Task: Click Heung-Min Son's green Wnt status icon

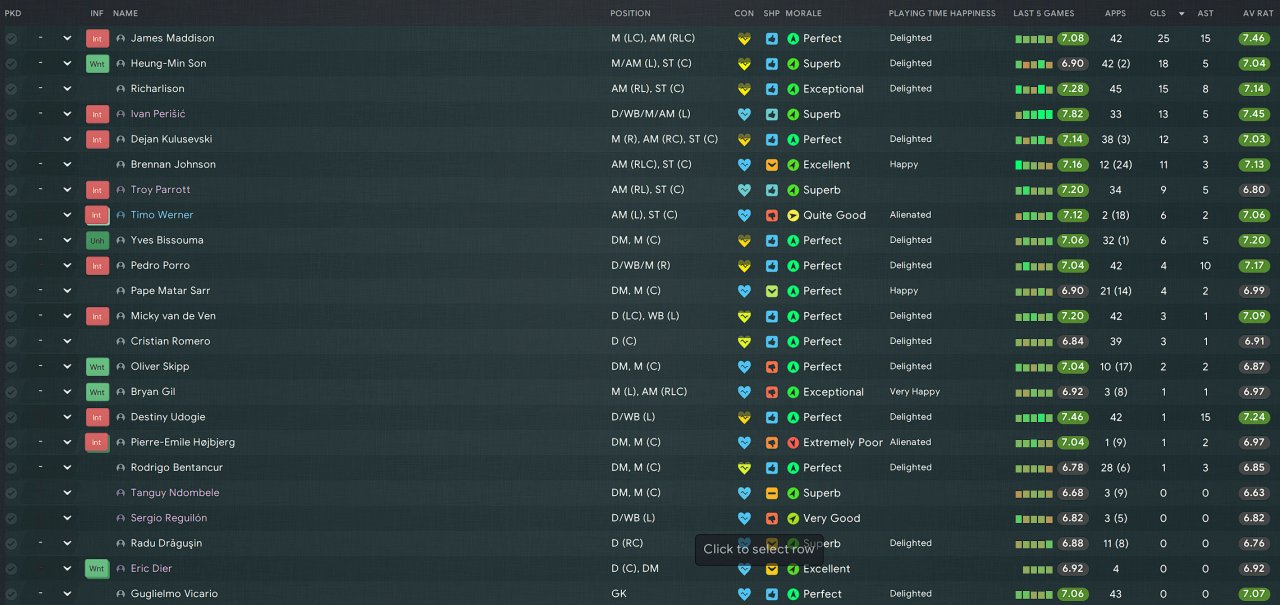Action: (x=97, y=63)
